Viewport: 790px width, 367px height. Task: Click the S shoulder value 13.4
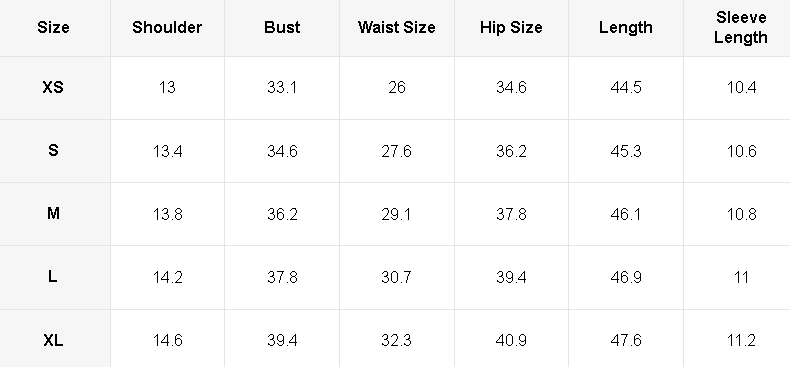167,151
